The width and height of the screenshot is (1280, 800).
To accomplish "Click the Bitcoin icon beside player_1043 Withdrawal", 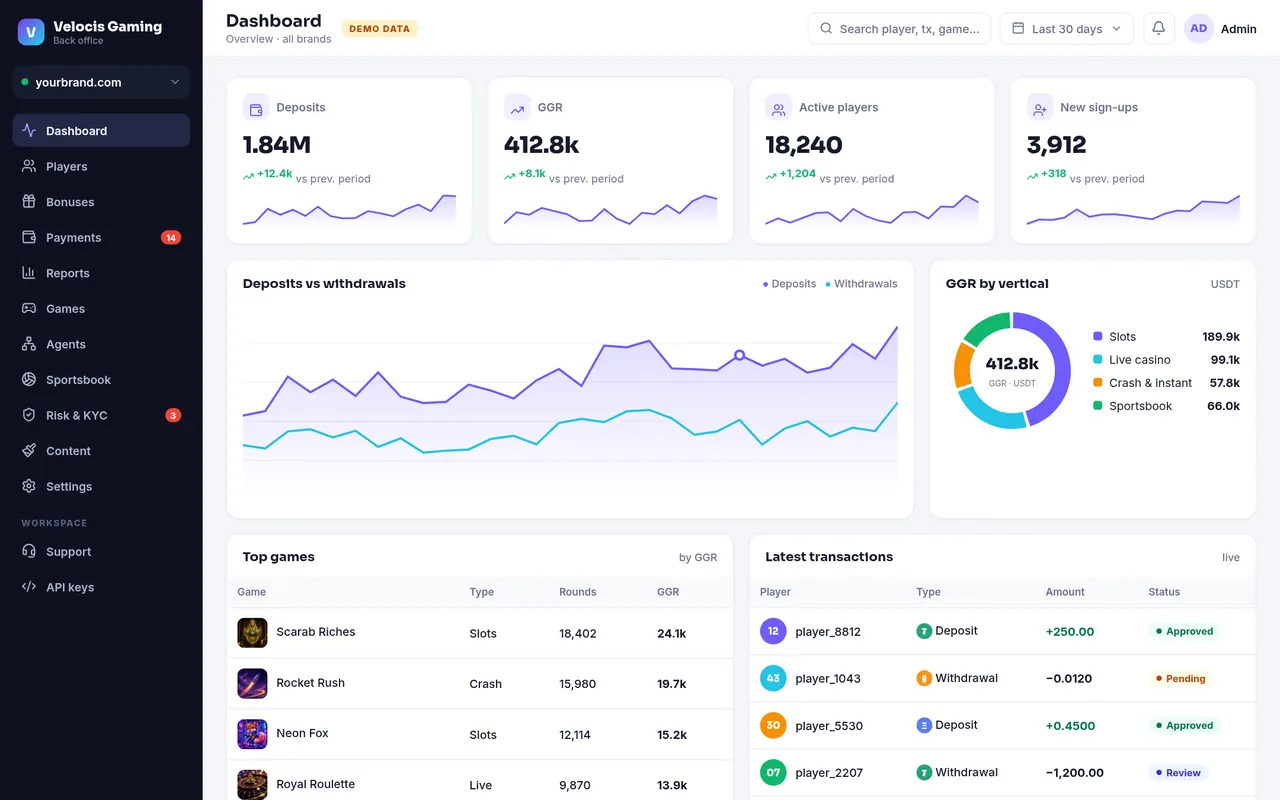I will (924, 678).
